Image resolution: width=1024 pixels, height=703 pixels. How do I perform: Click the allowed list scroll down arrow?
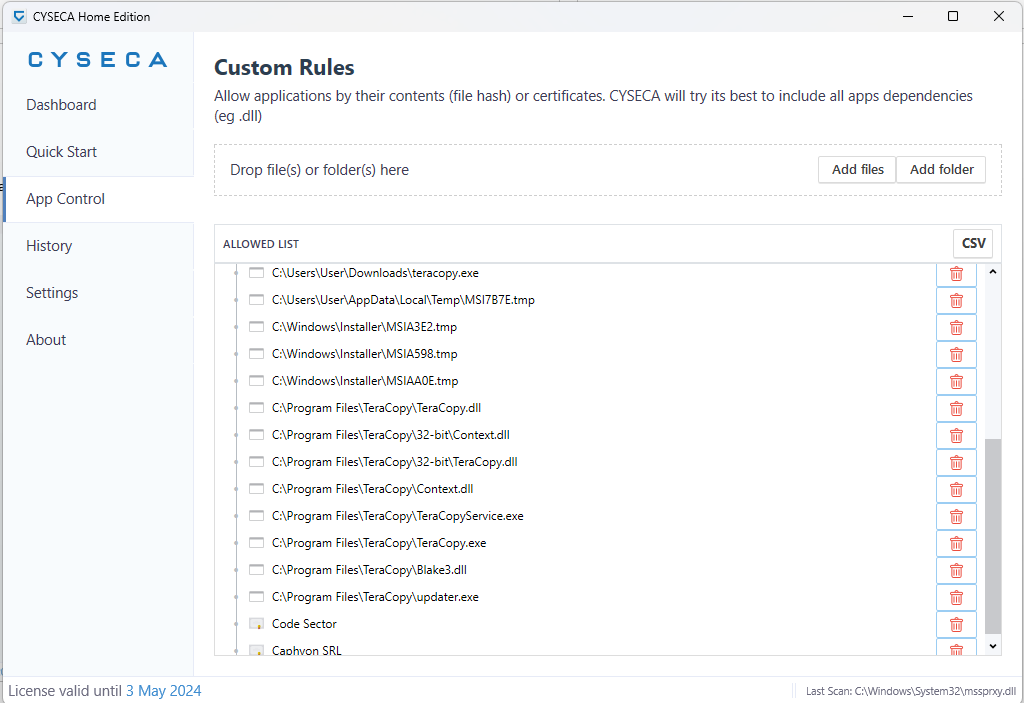pyautogui.click(x=993, y=646)
